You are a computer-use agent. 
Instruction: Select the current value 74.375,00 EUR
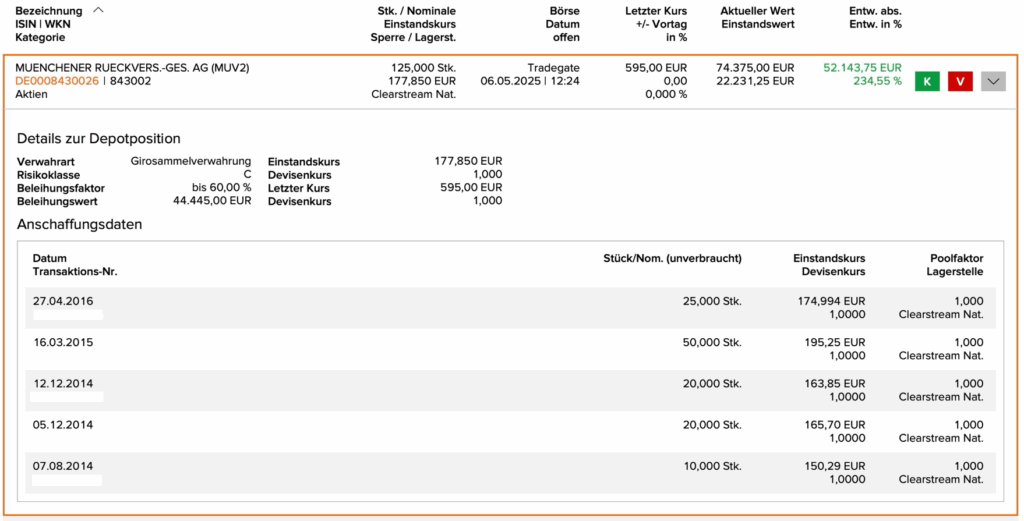(x=755, y=68)
